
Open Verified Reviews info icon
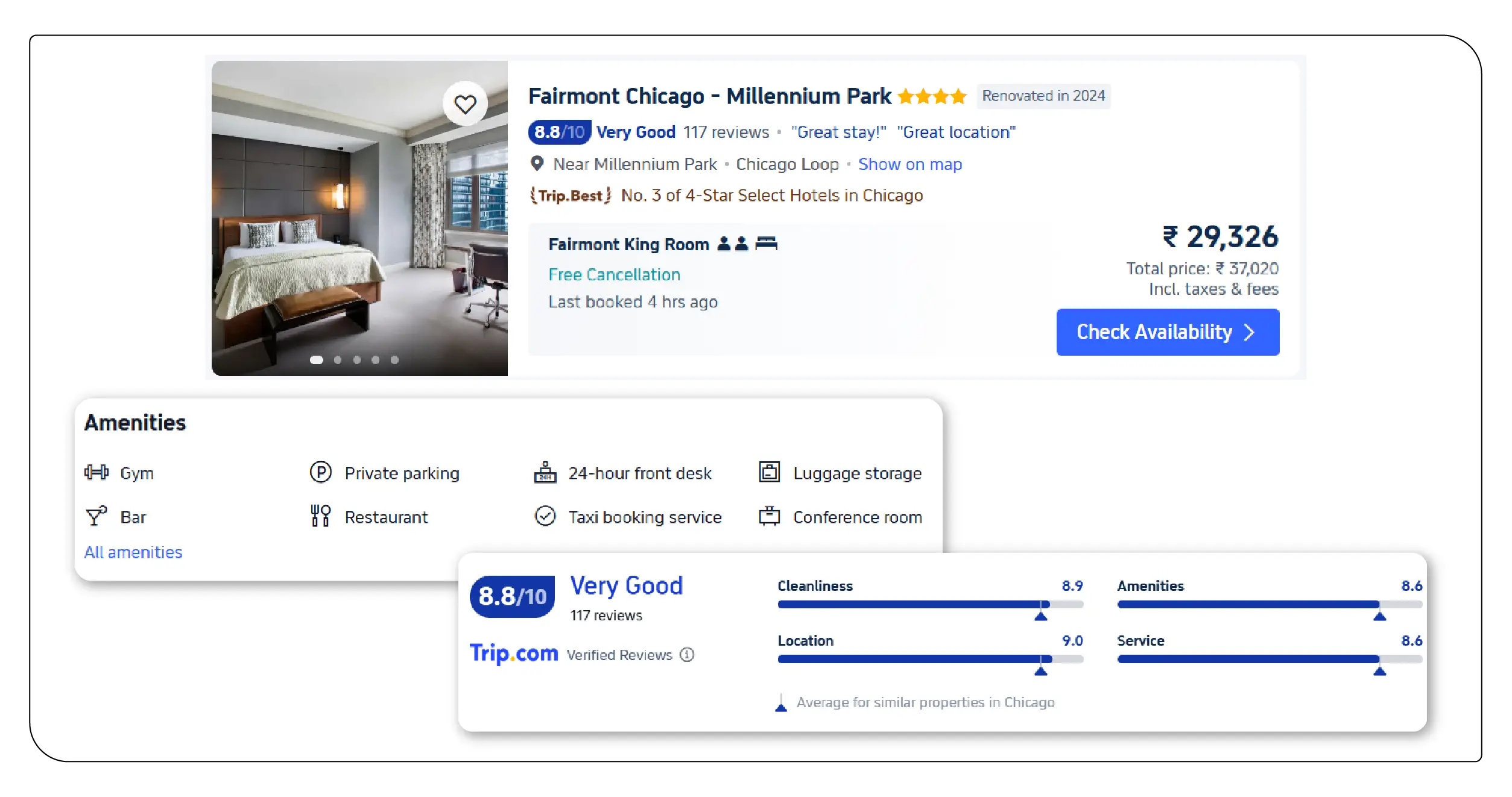click(x=687, y=655)
